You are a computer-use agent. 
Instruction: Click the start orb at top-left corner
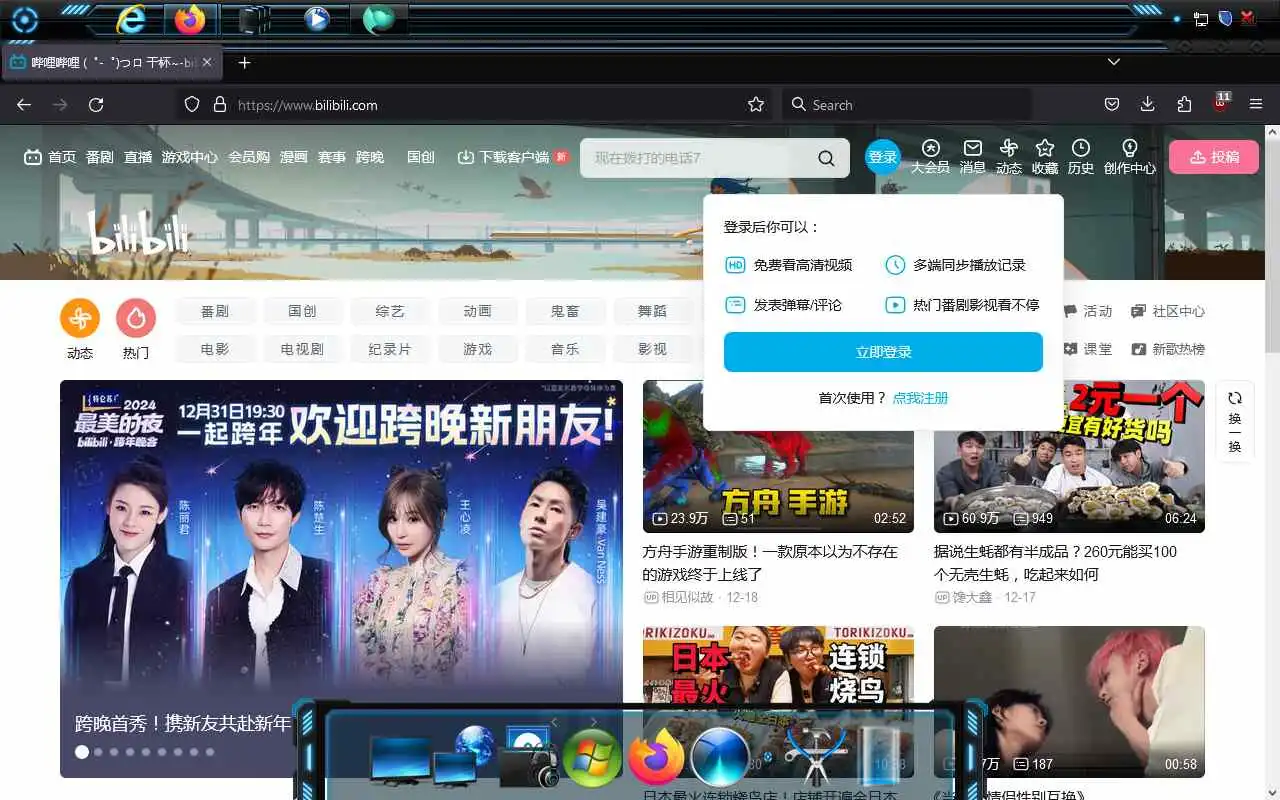23,19
